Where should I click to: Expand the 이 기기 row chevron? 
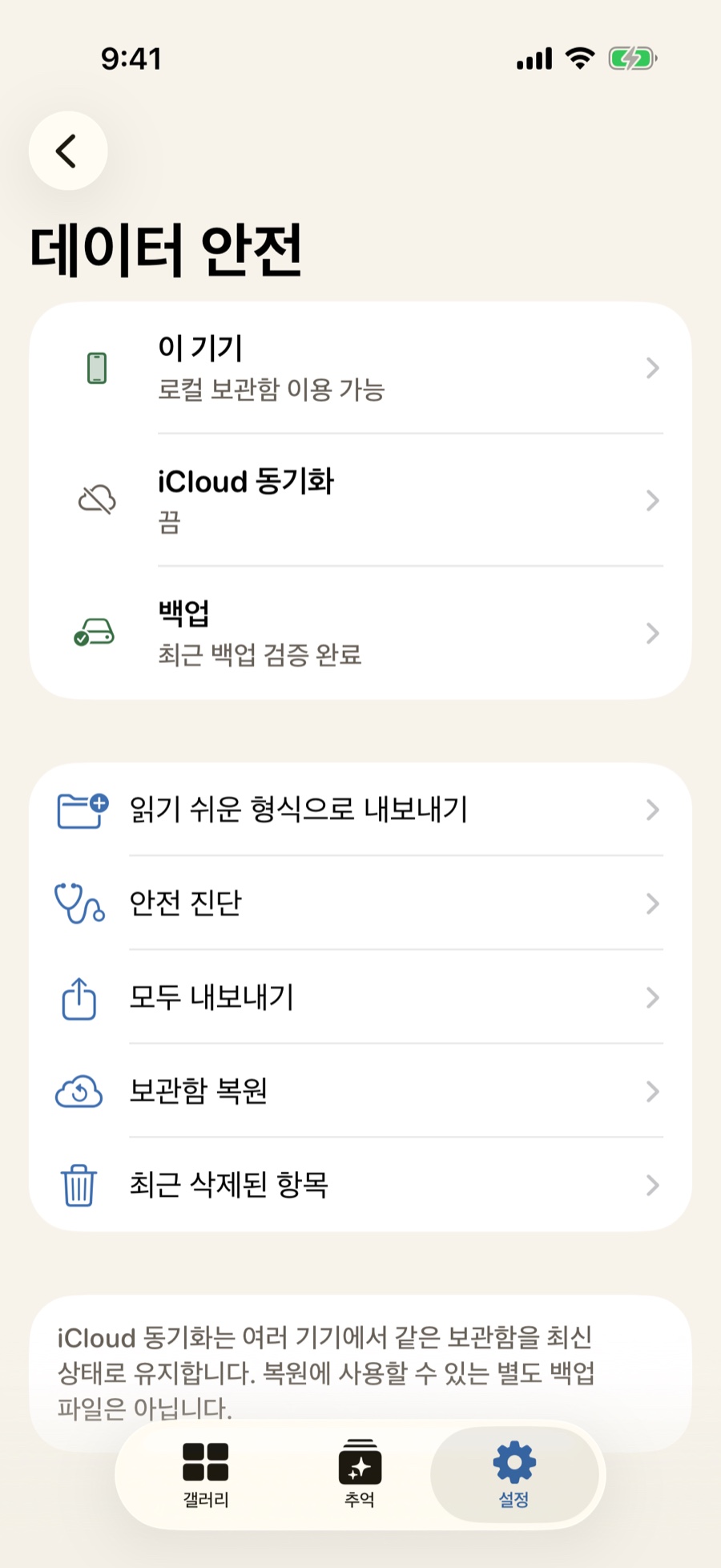pyautogui.click(x=653, y=368)
